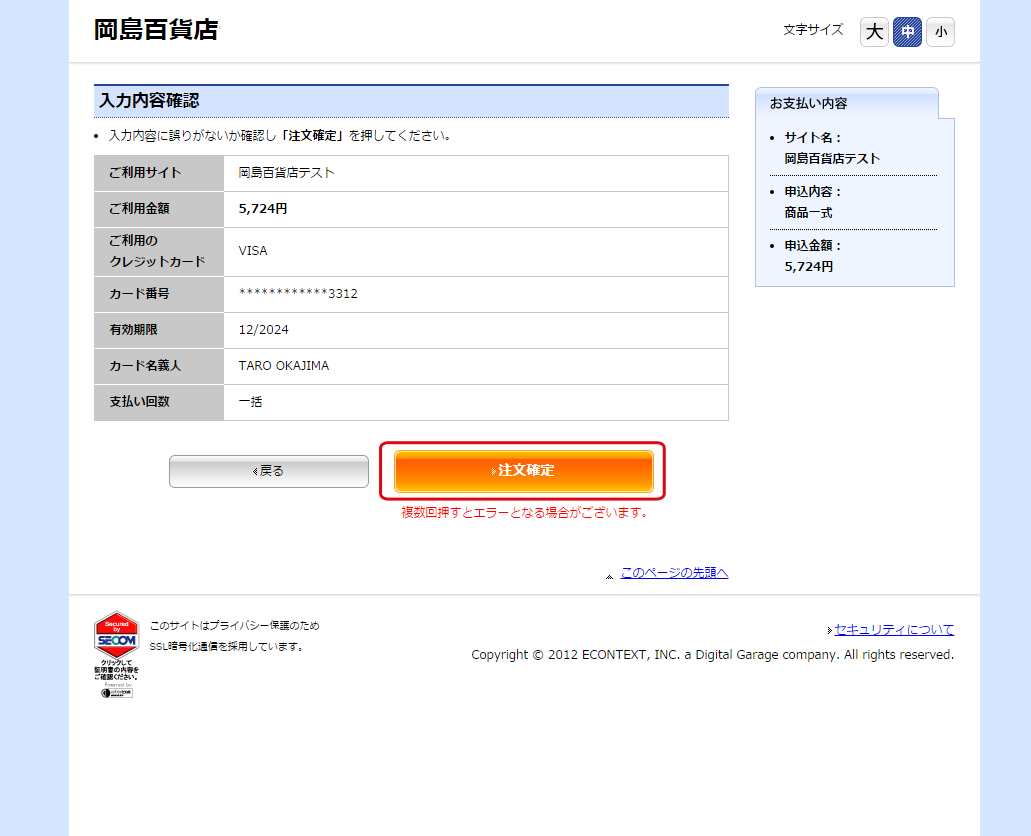Click the 一括 payment count value
Image resolution: width=1031 pixels, height=836 pixels.
(x=251, y=401)
